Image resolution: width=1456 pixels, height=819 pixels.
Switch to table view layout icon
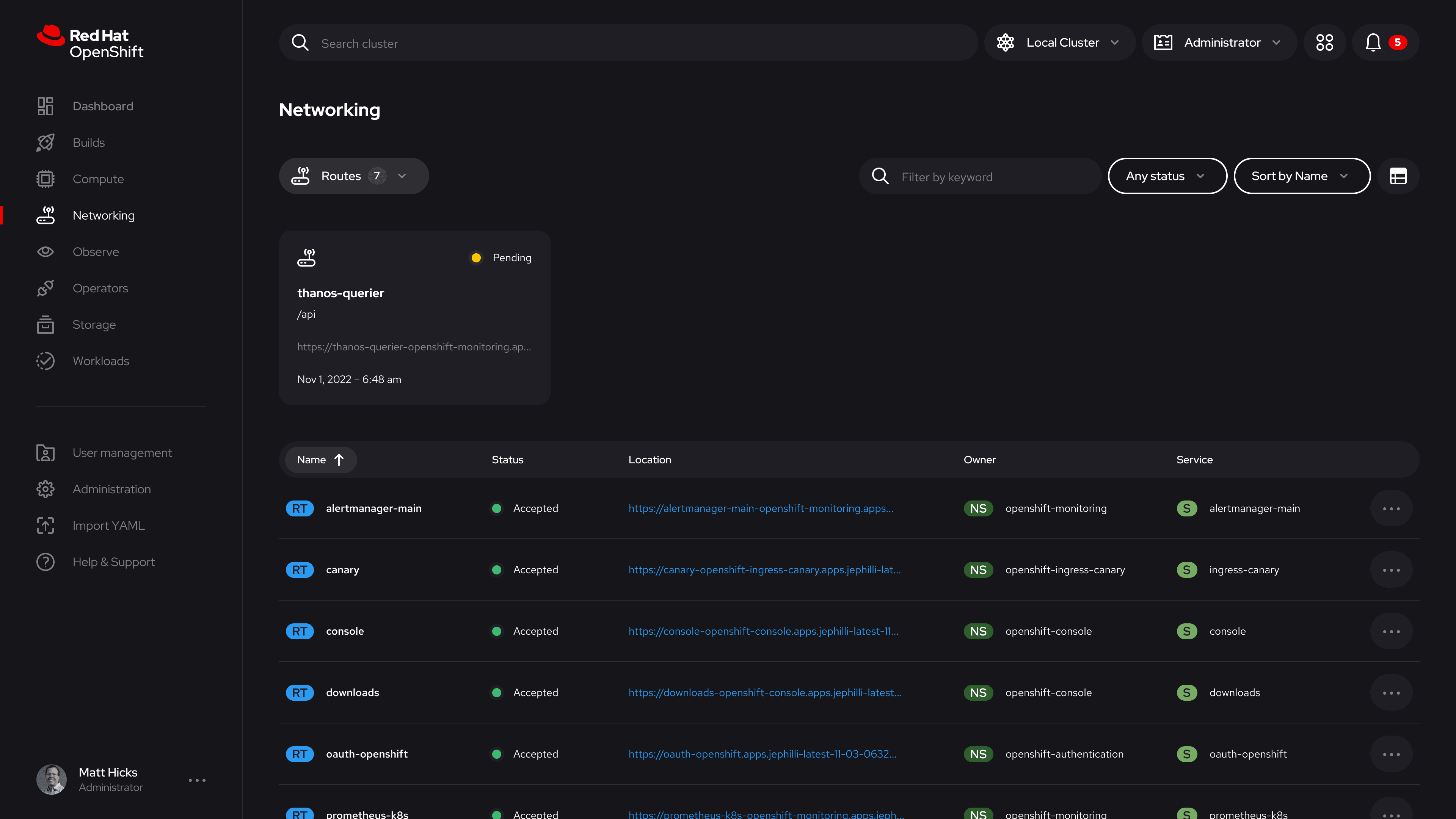1398,176
